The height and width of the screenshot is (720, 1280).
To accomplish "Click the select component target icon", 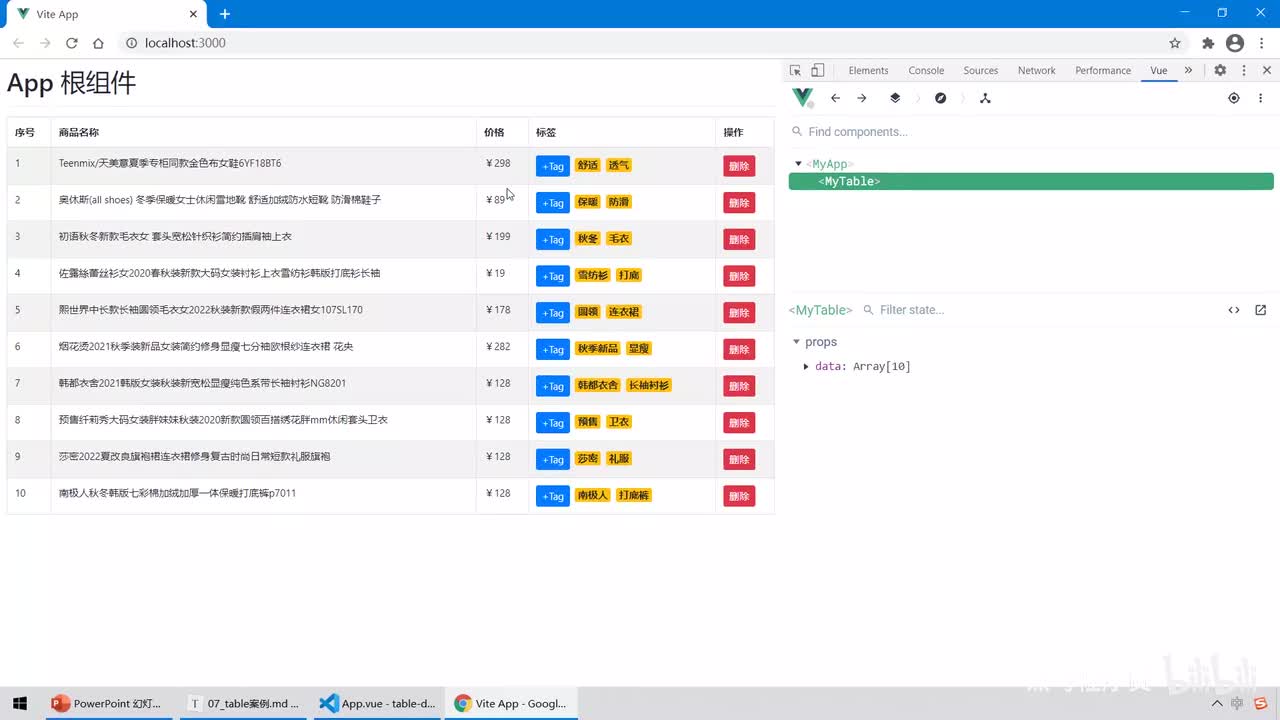I will click(1234, 98).
